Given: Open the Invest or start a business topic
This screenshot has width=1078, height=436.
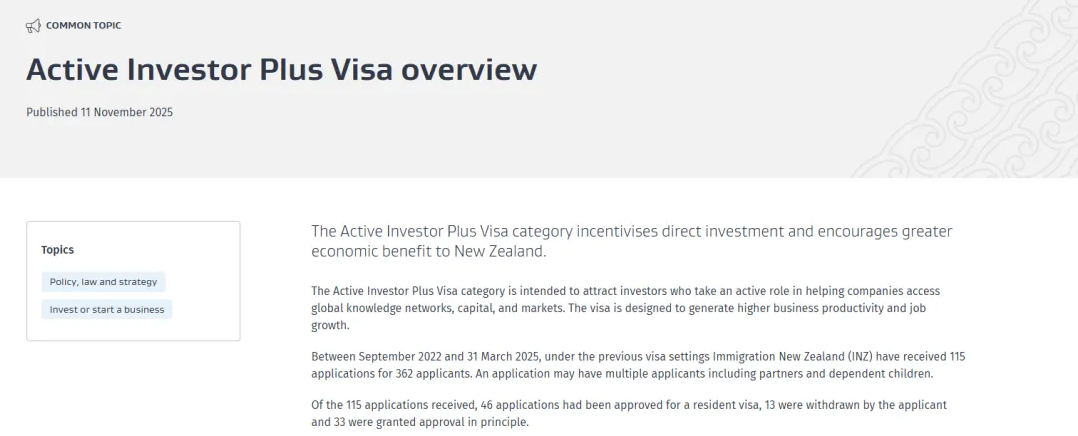Looking at the screenshot, I should (x=107, y=310).
